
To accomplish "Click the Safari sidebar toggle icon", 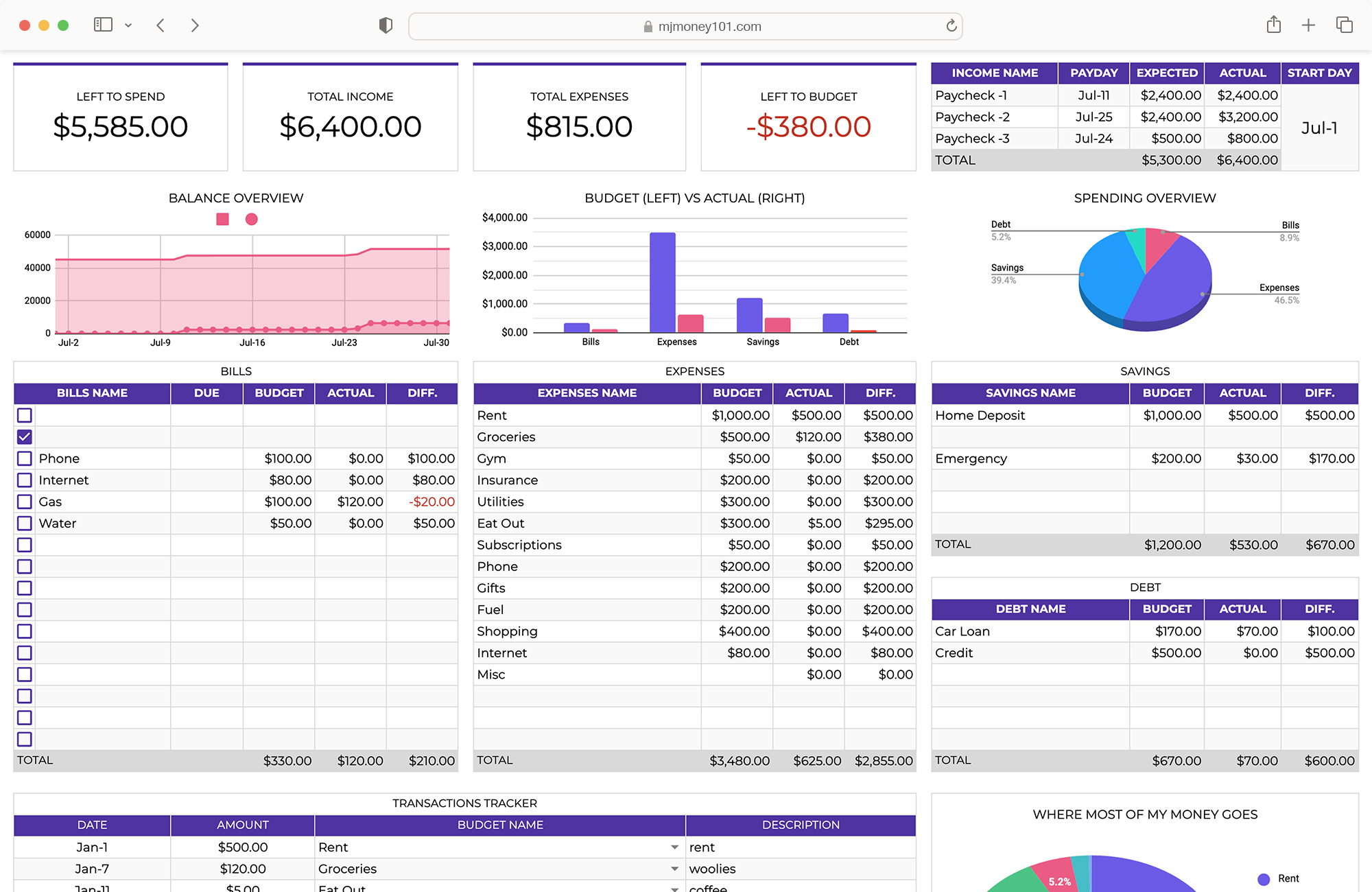I will 103,25.
